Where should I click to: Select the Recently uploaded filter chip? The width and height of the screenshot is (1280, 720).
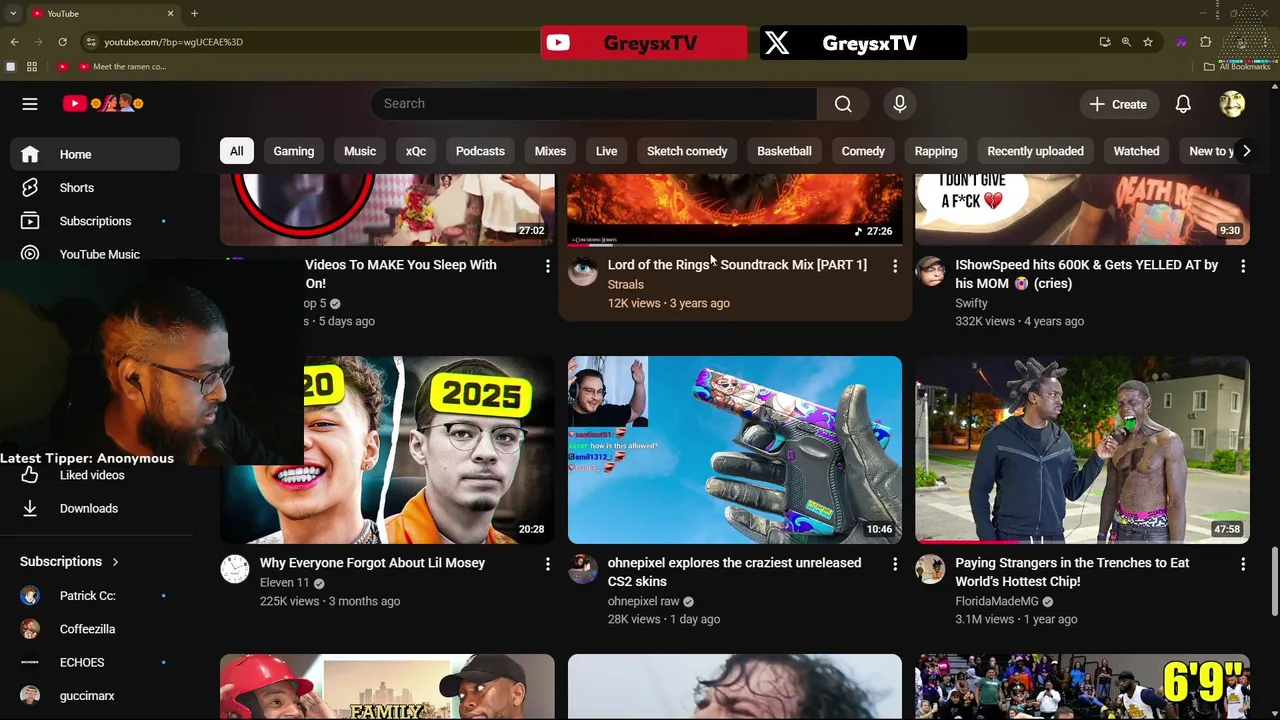tap(1035, 151)
